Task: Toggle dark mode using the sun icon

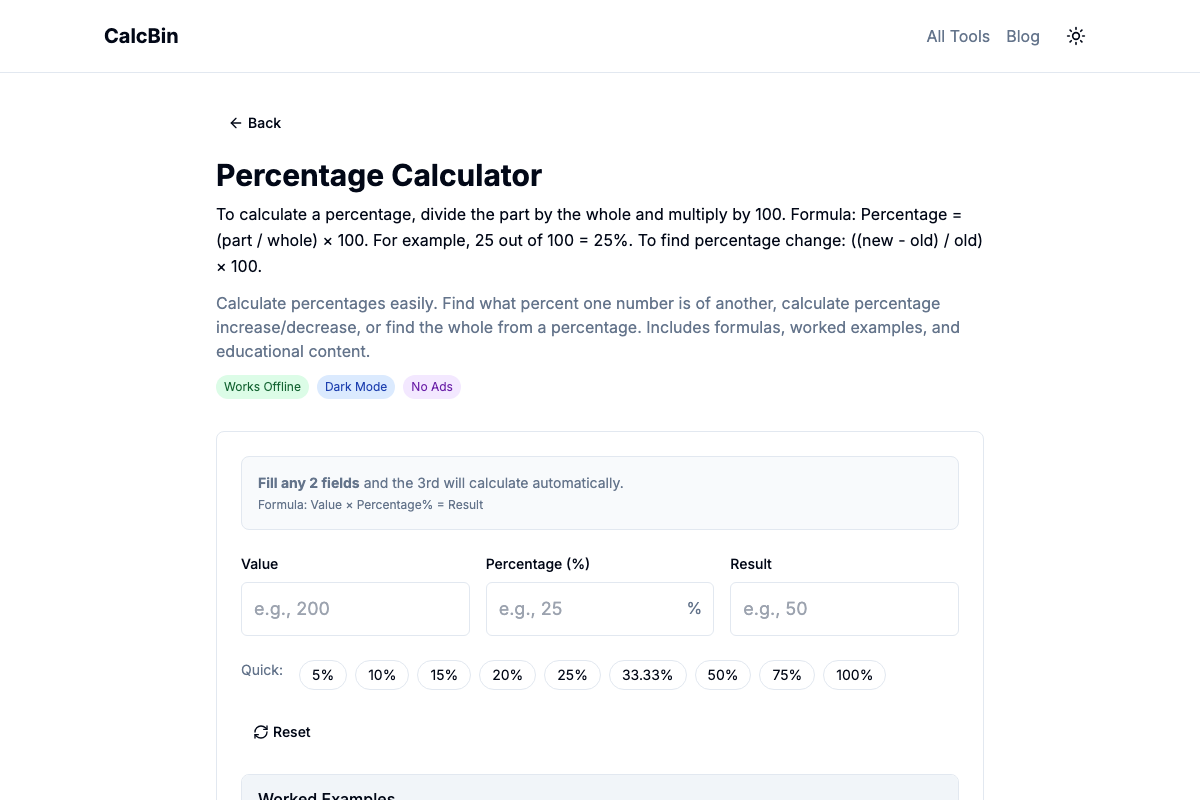Action: coord(1075,35)
